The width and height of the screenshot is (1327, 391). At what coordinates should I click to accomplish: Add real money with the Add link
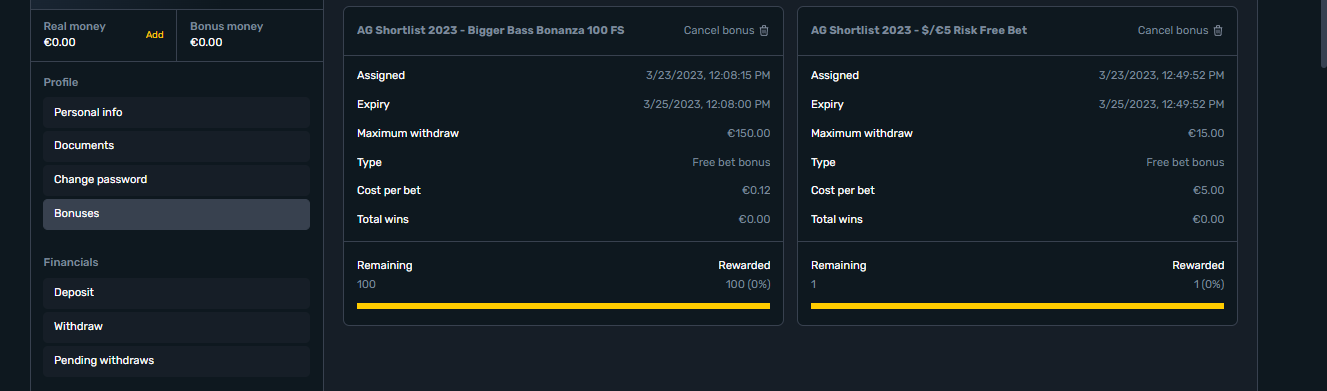pyautogui.click(x=155, y=35)
